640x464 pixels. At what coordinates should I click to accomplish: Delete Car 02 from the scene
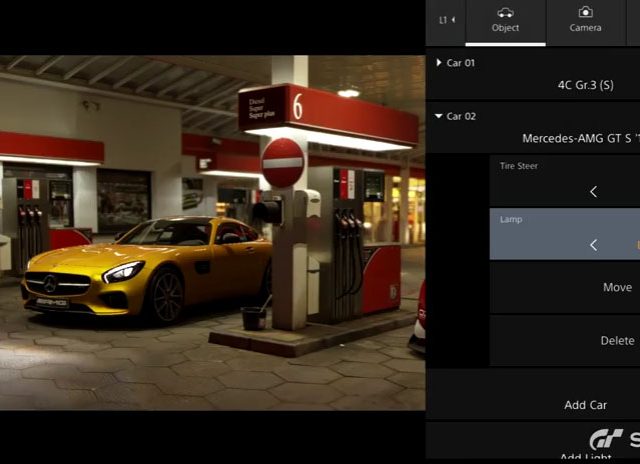tap(617, 340)
